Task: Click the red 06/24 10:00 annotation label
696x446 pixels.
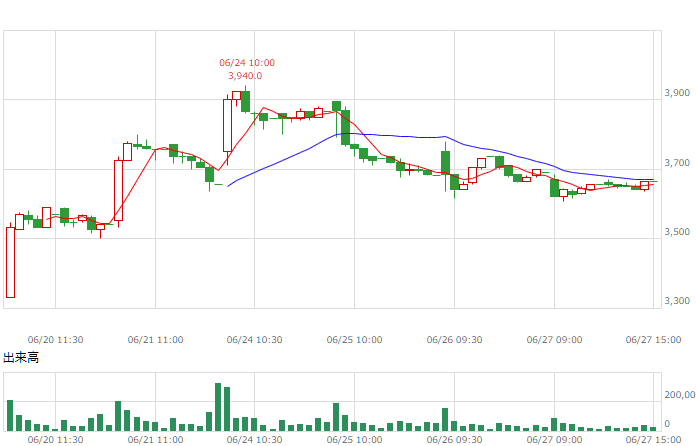Action: click(247, 63)
